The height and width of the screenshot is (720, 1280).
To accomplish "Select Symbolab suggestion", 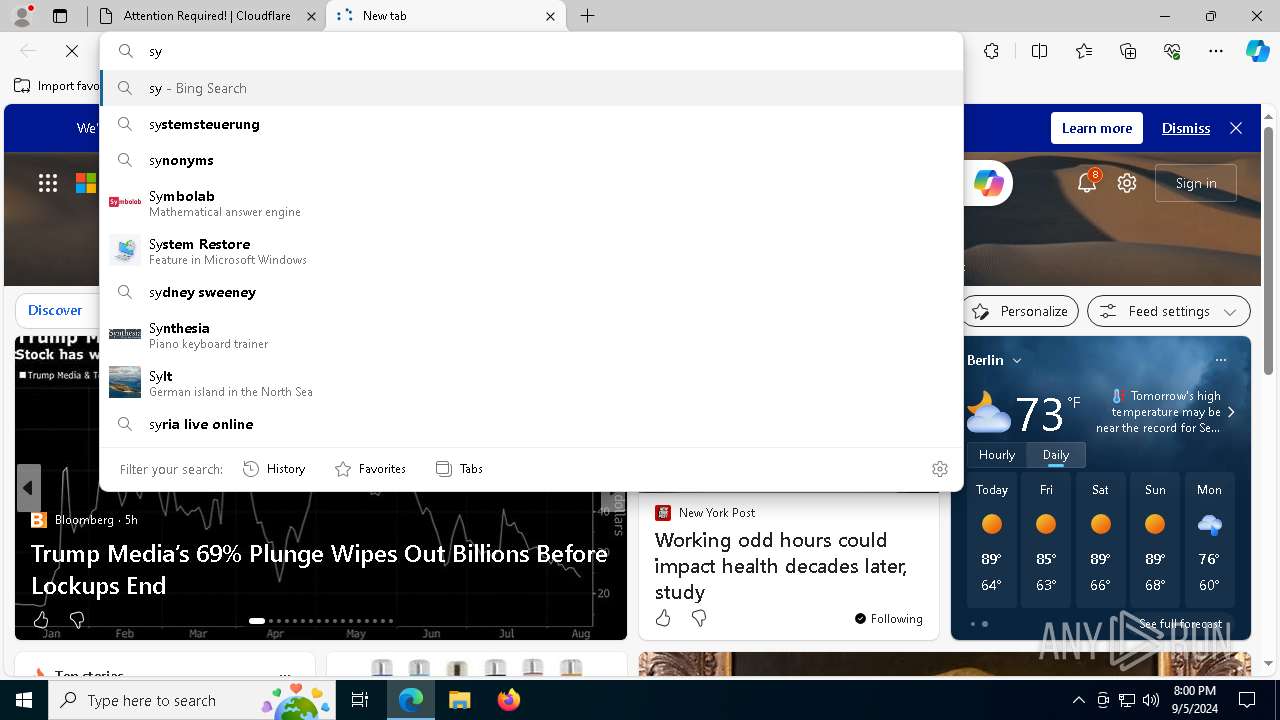I will 532,203.
